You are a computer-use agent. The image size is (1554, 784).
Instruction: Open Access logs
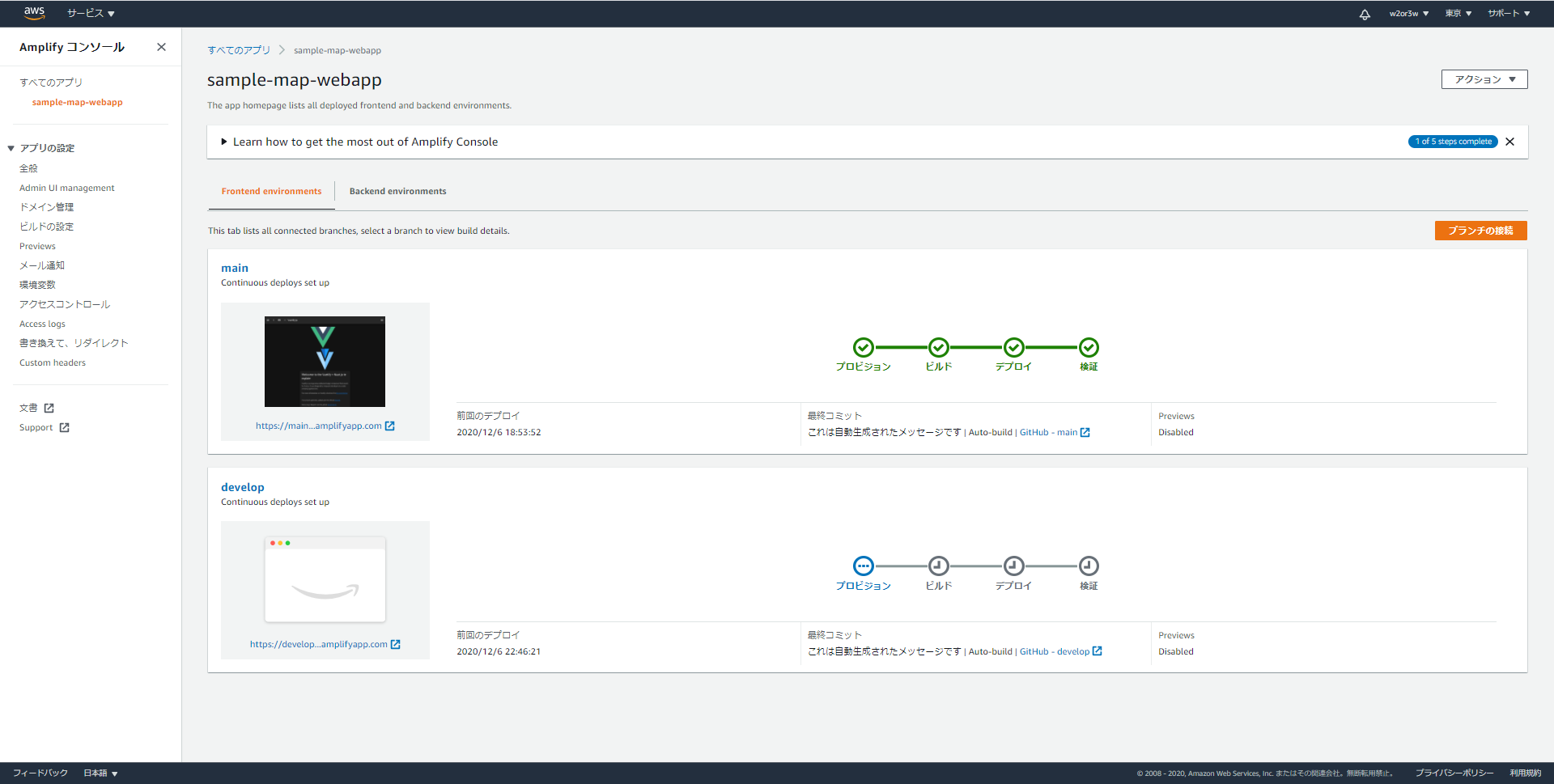point(42,324)
